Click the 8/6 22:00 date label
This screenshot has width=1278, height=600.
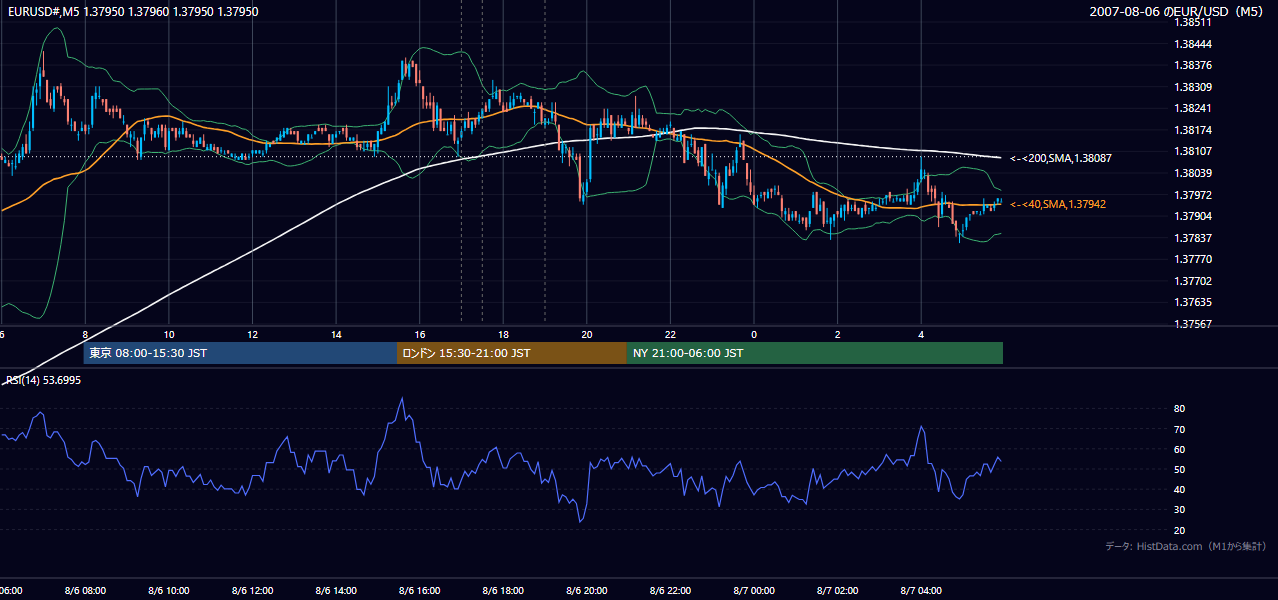pos(670,591)
